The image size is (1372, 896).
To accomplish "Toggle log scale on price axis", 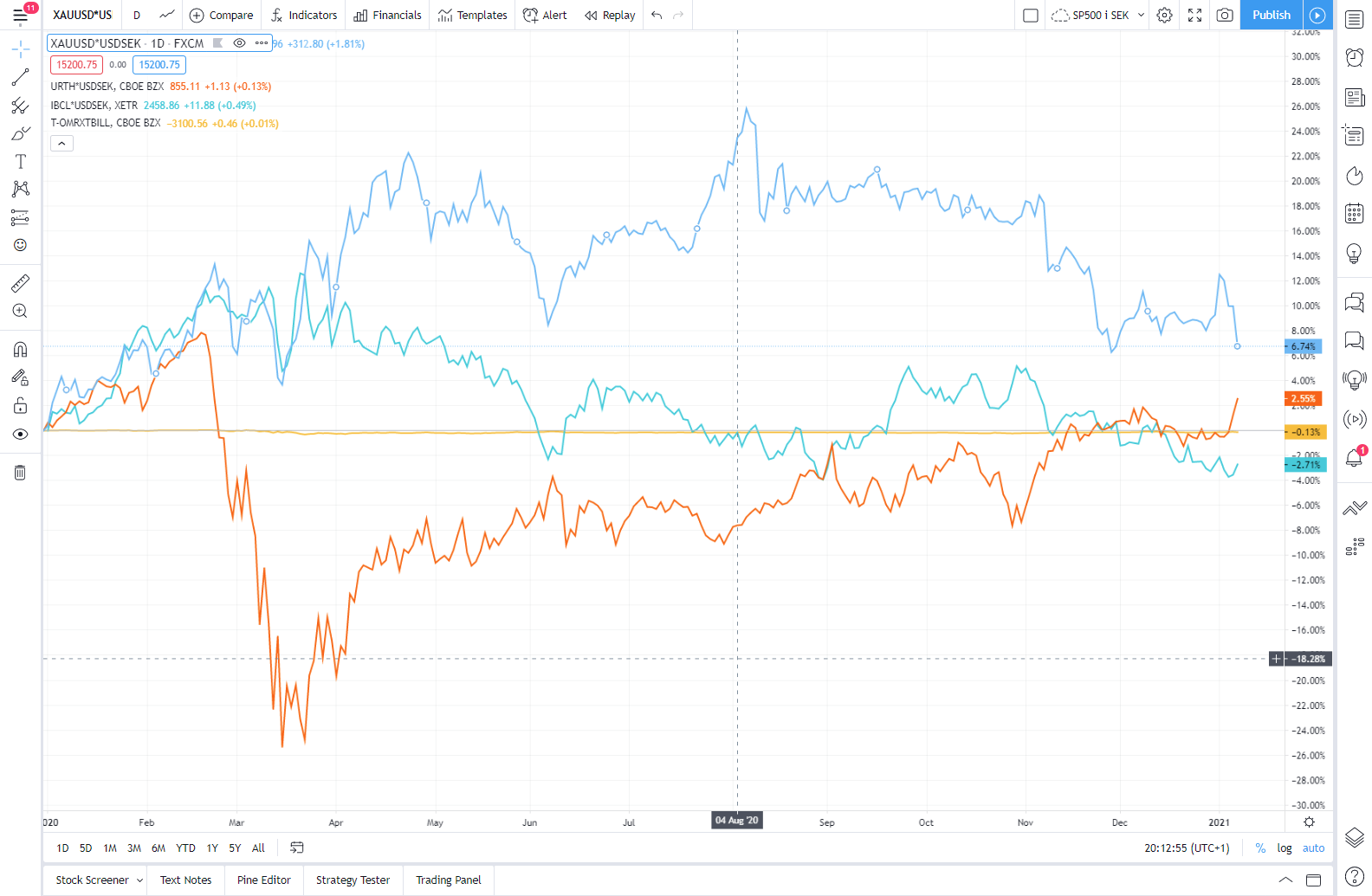I will pos(1284,848).
